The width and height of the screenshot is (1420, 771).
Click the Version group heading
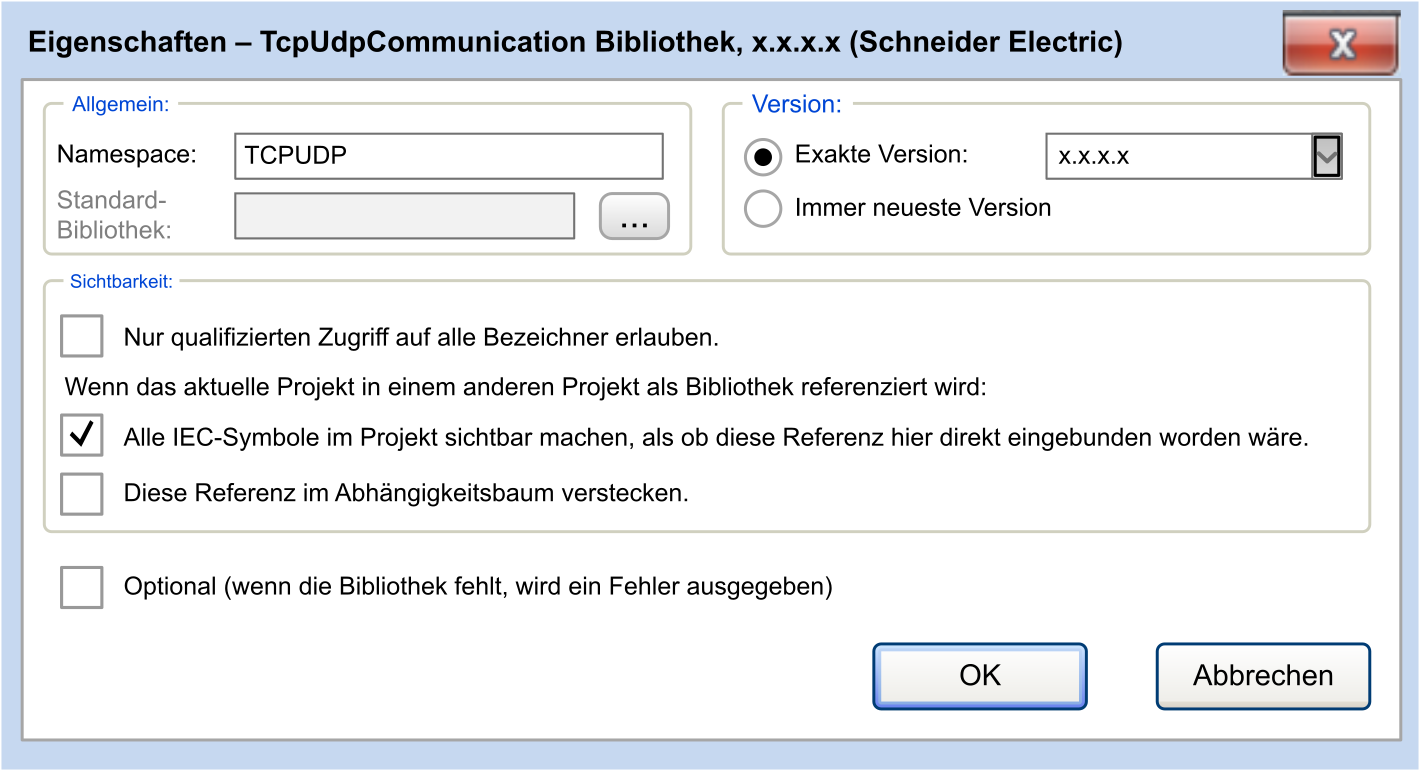point(796,104)
